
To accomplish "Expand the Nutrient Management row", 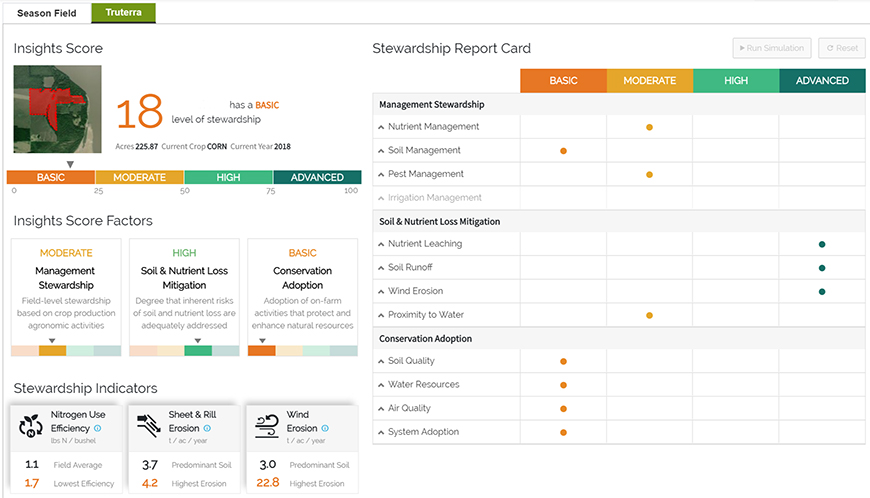I will (x=381, y=127).
